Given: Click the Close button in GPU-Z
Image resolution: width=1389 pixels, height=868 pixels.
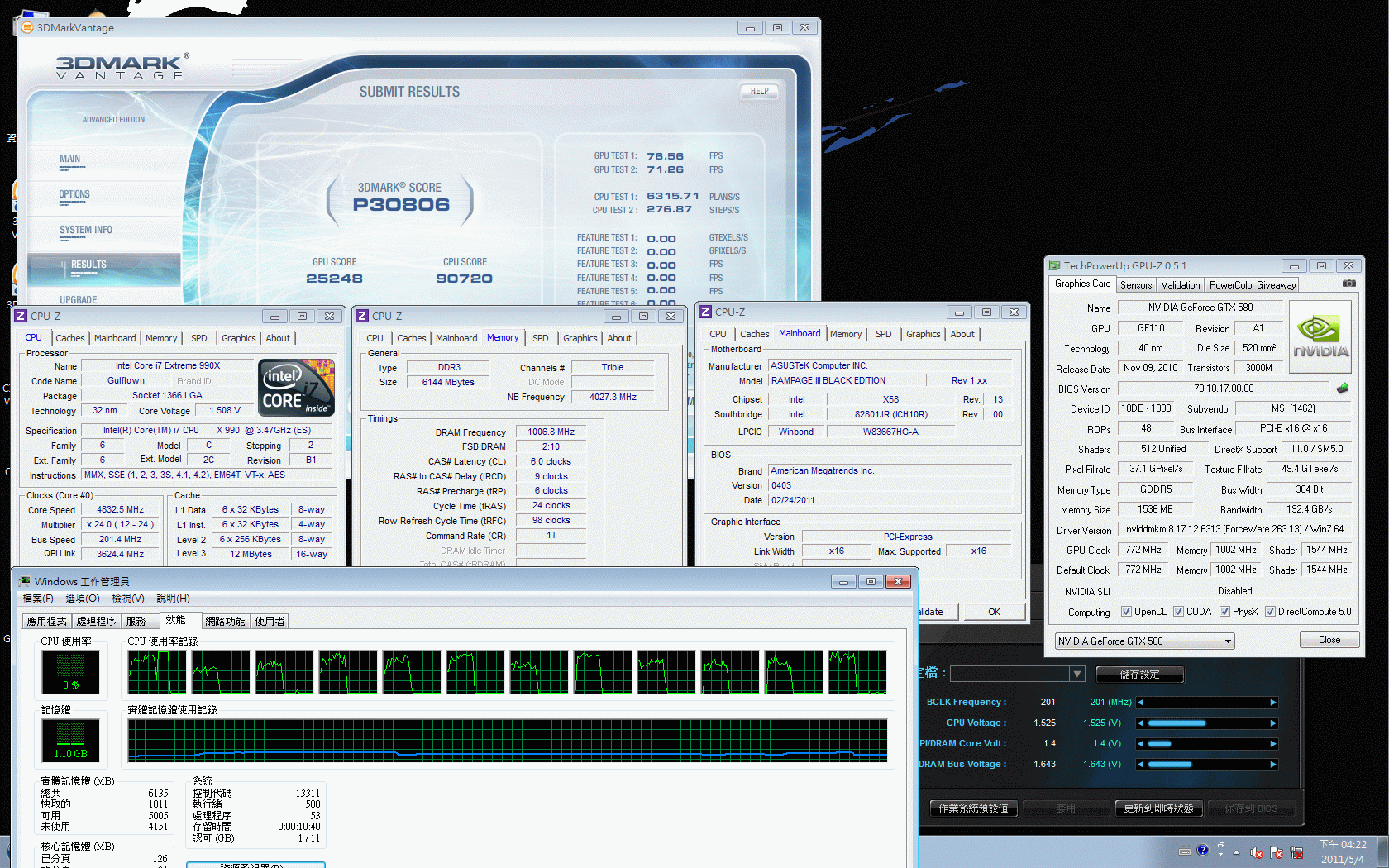Looking at the screenshot, I should [x=1329, y=640].
